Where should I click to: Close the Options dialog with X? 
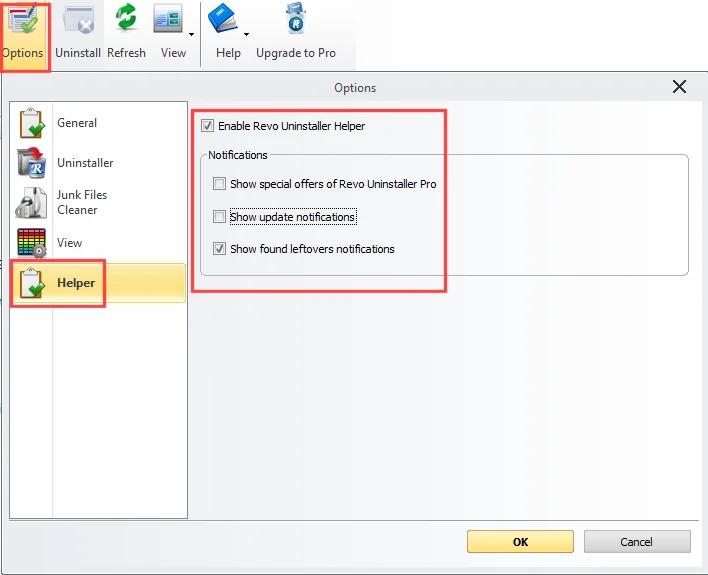[x=679, y=87]
